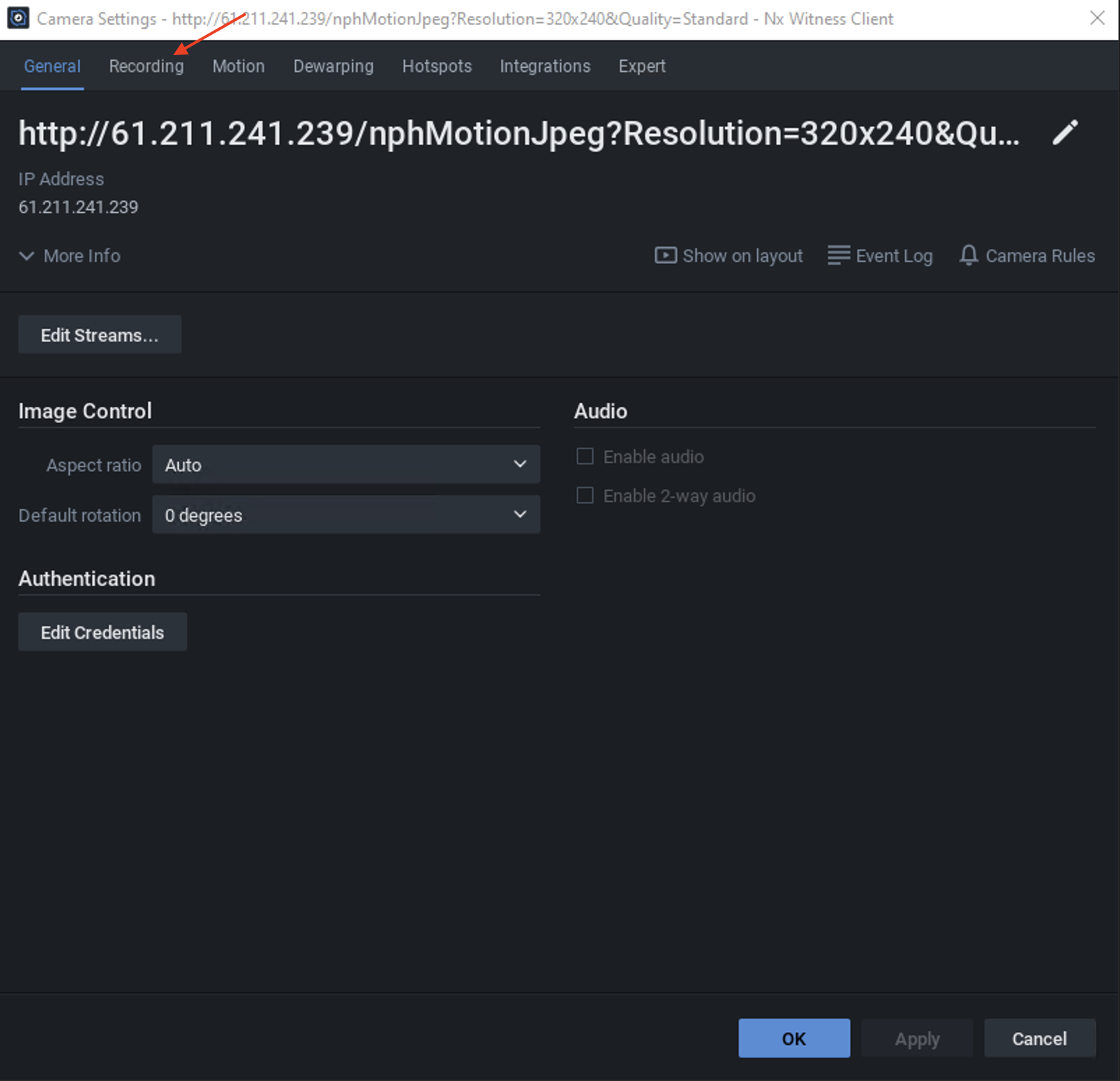Click the Apply button
Viewport: 1120px width, 1081px height.
[917, 1038]
